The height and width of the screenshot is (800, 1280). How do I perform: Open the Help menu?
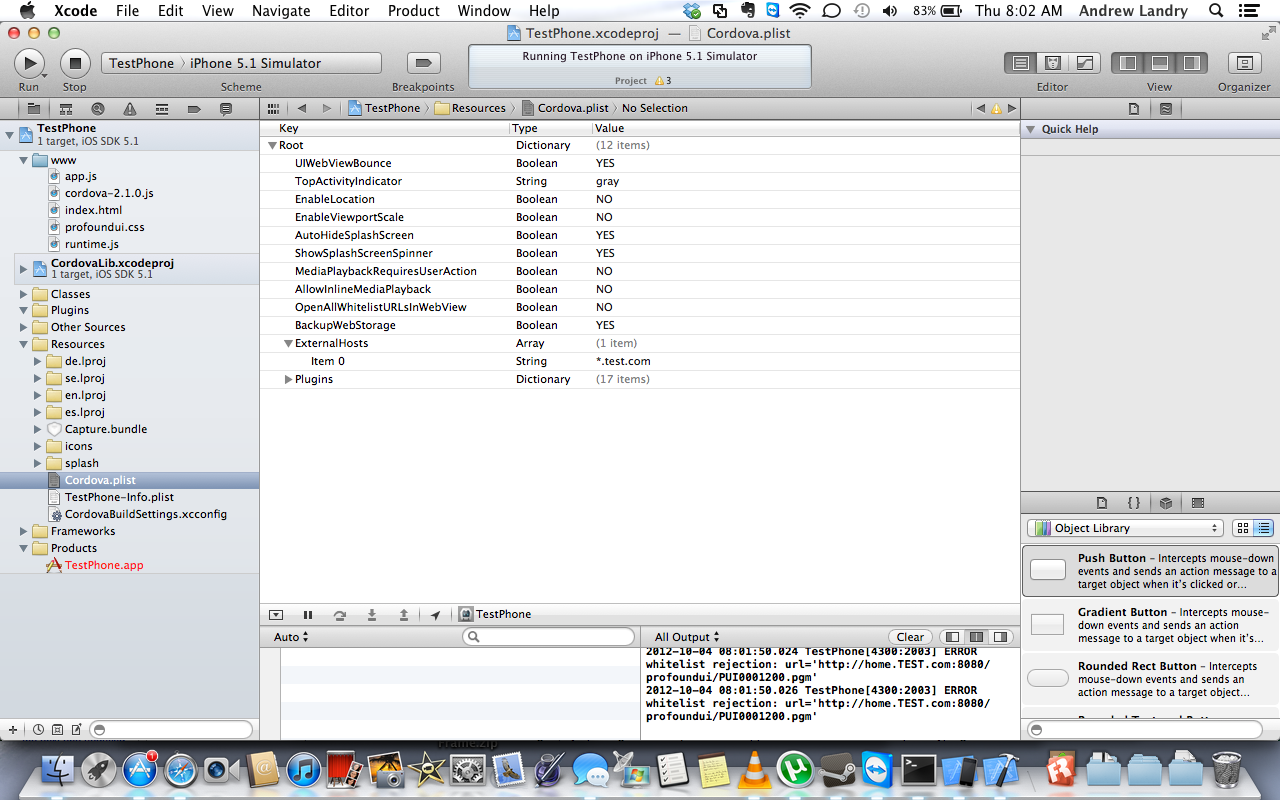coord(544,11)
